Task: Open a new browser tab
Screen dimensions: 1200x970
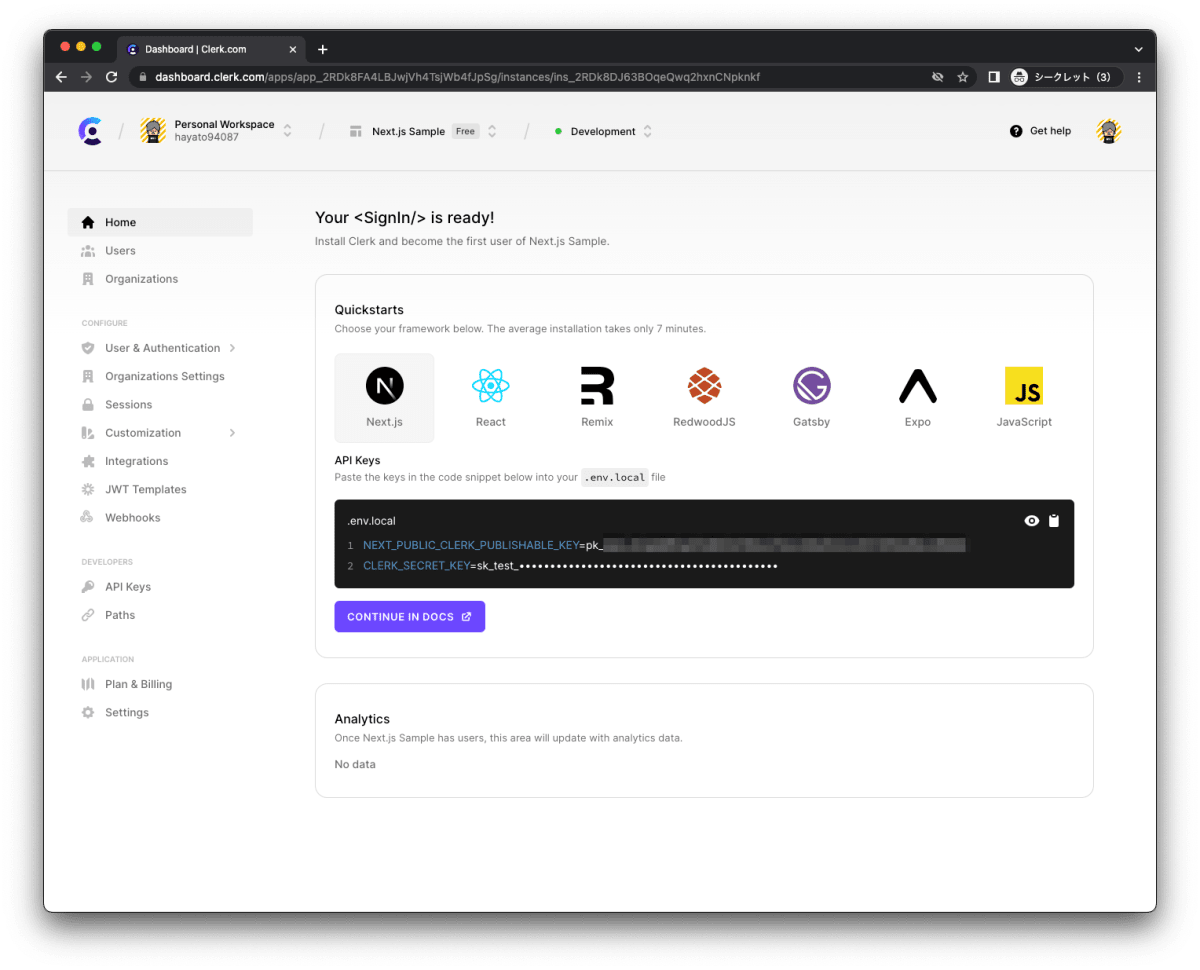Action: click(x=322, y=49)
